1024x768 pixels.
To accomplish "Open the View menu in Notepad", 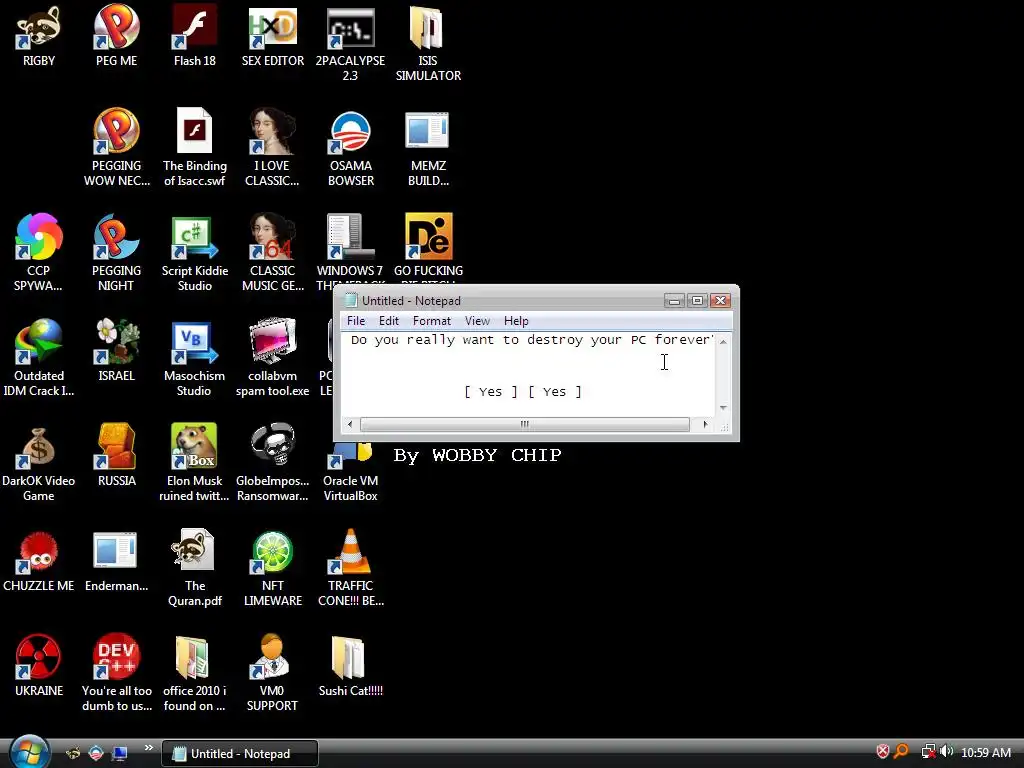I will pyautogui.click(x=477, y=321).
